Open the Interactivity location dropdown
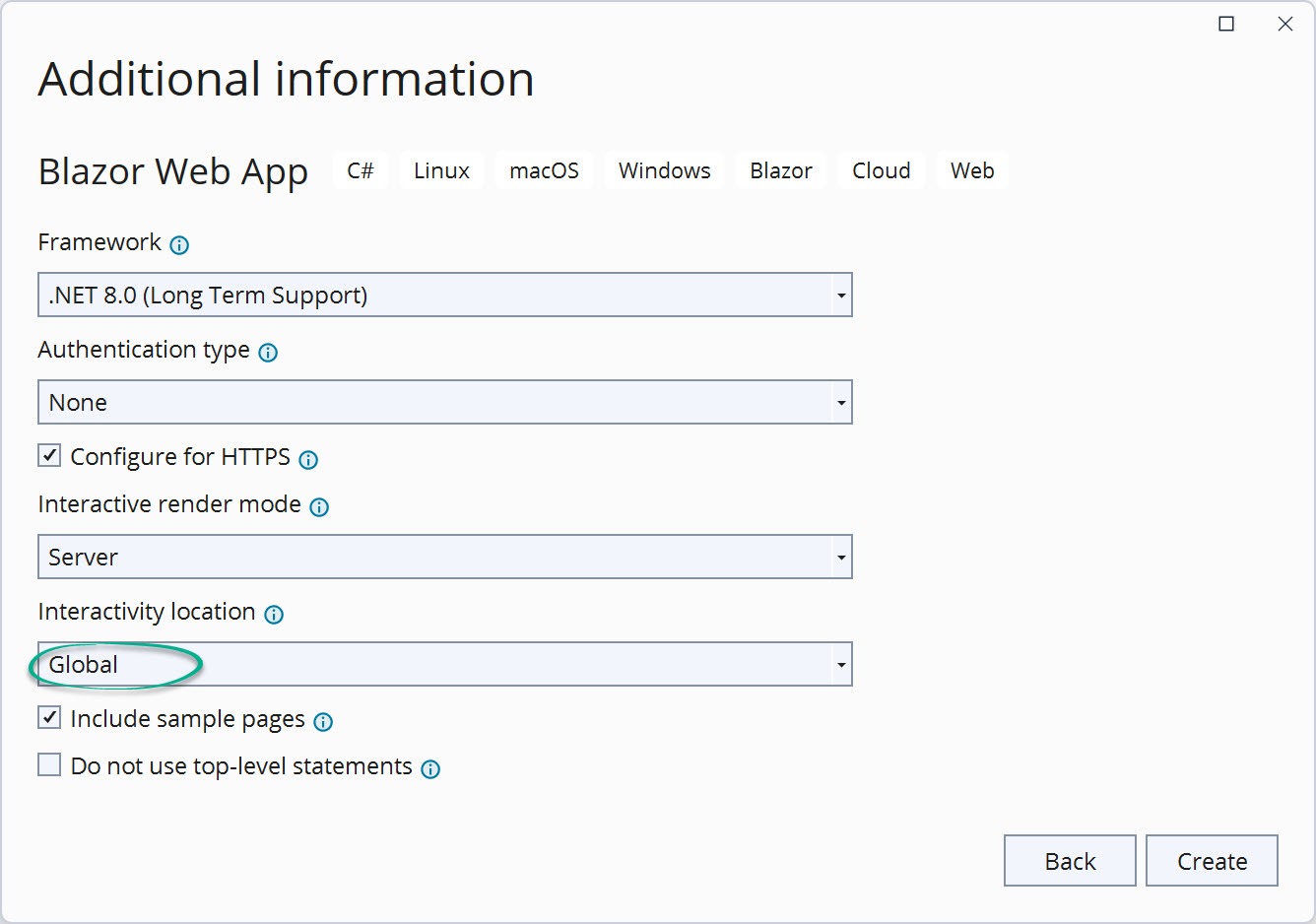Image resolution: width=1316 pixels, height=924 pixels. 445,664
